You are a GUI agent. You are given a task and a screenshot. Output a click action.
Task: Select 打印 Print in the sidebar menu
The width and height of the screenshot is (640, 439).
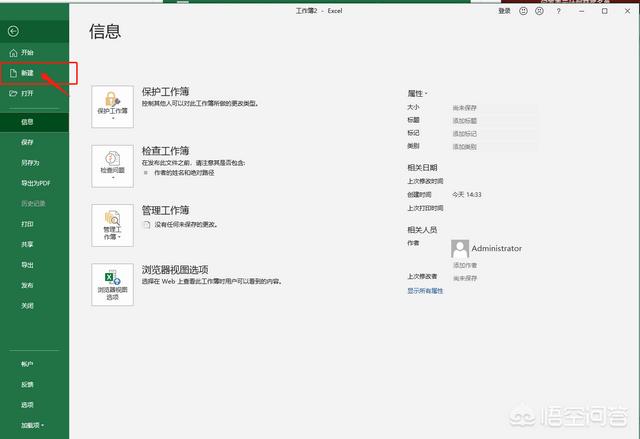click(27, 224)
